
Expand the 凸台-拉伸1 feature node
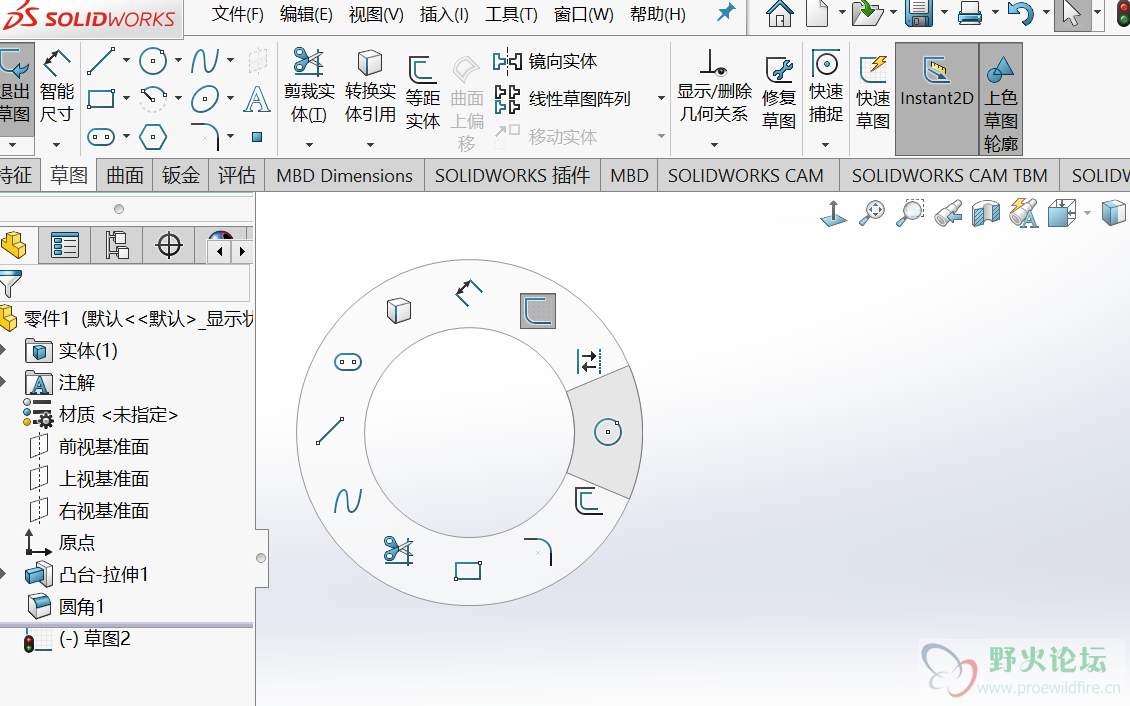click(3, 574)
